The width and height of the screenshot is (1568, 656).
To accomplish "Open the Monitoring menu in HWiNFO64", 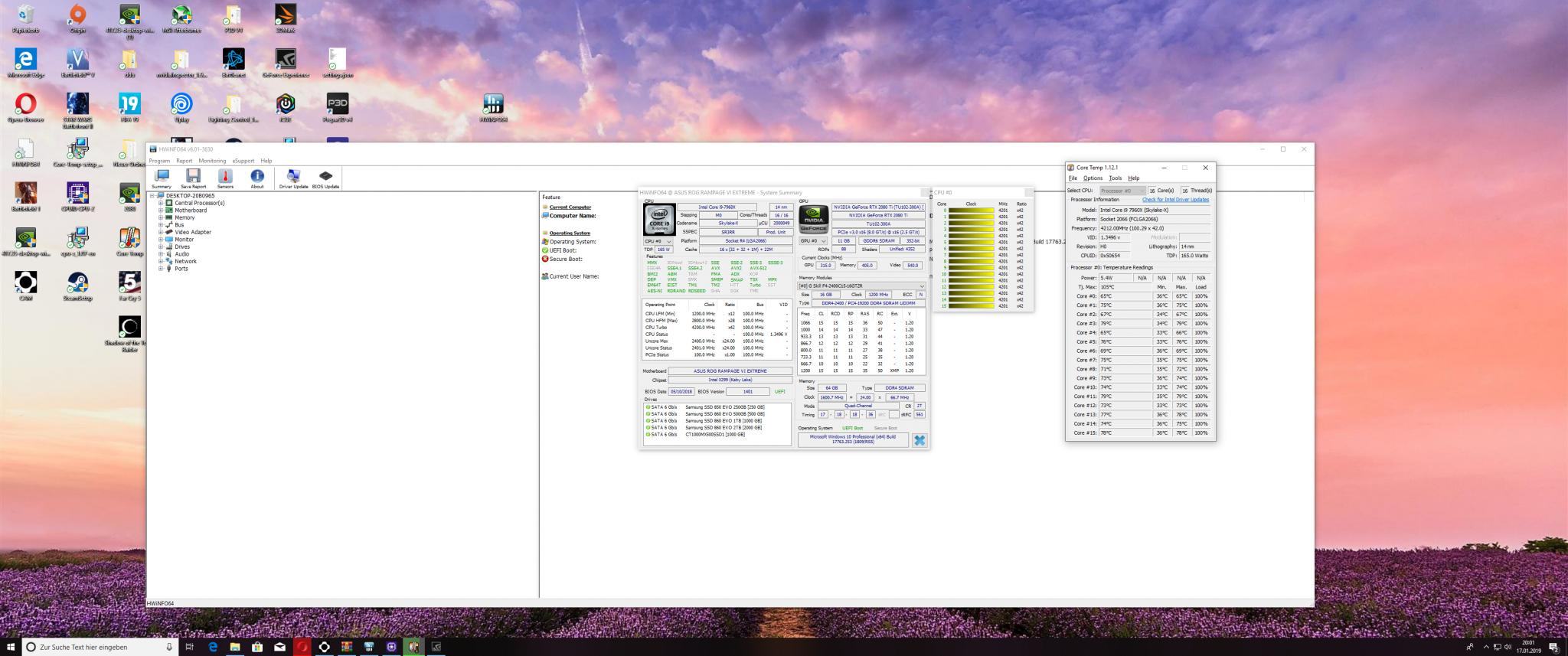I will tap(212, 161).
